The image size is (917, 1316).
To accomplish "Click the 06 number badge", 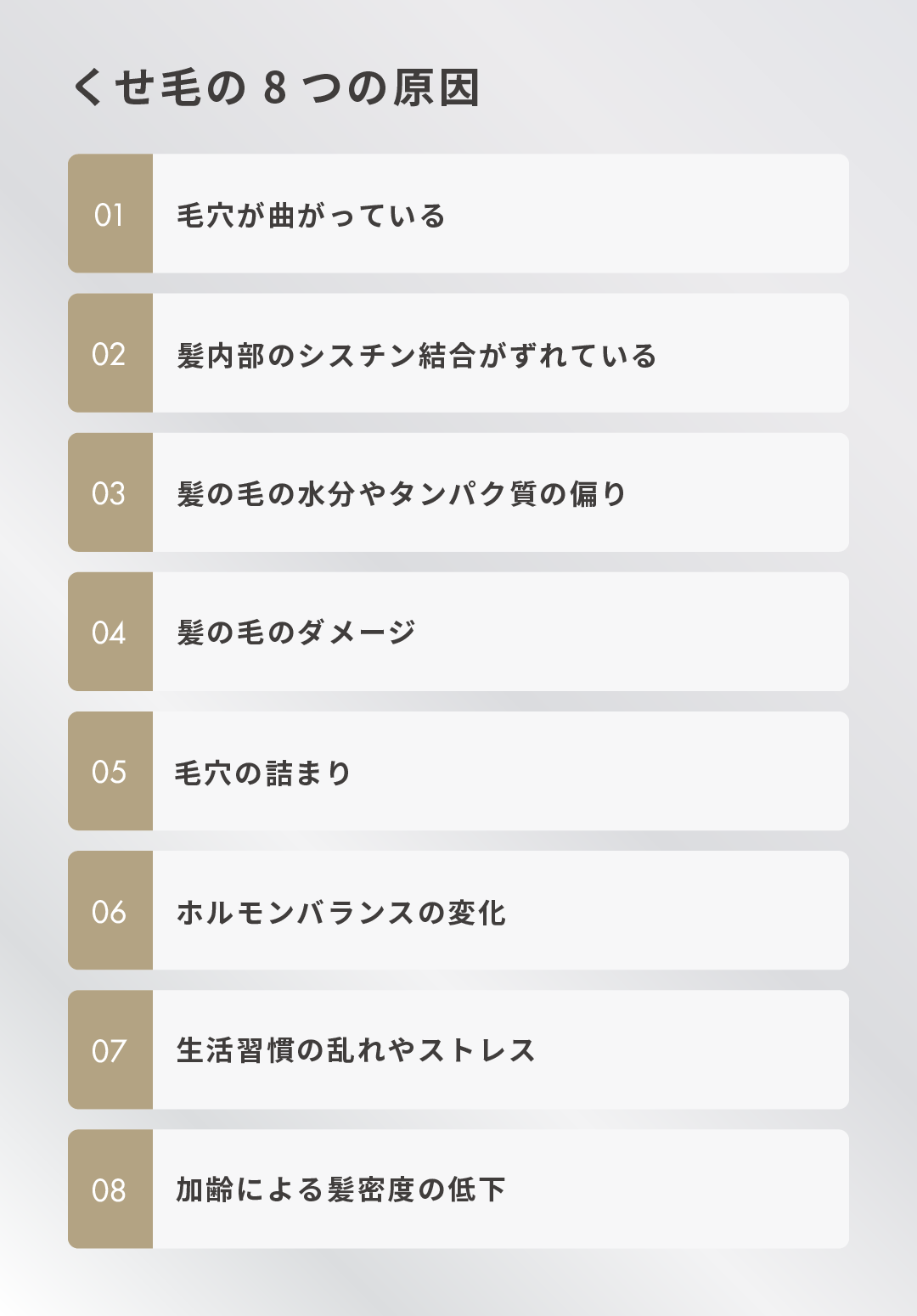I will click(x=110, y=910).
